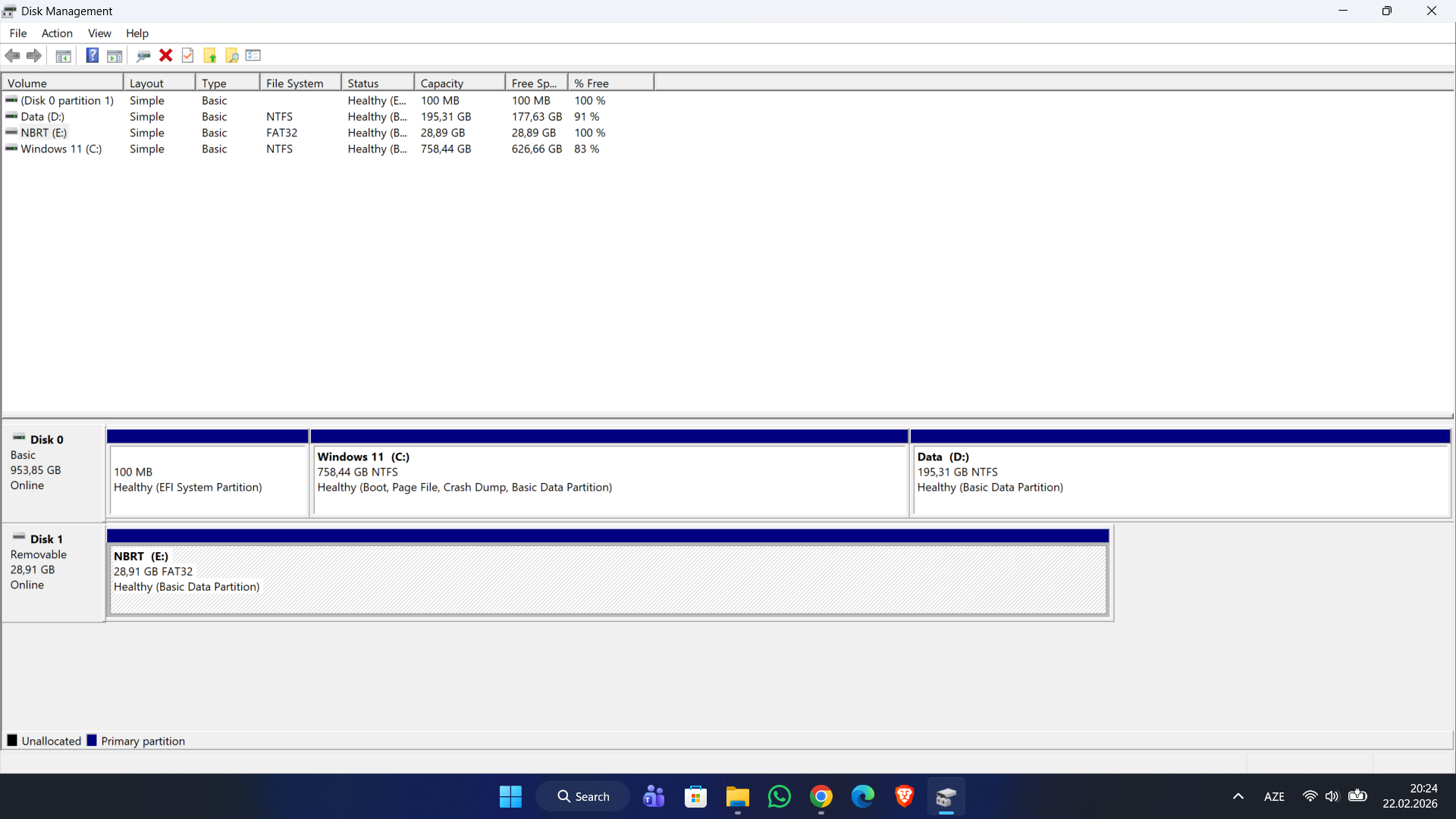This screenshot has height=819, width=1456.
Task: Click the 195,31 GB capacity cell
Action: [x=446, y=117]
